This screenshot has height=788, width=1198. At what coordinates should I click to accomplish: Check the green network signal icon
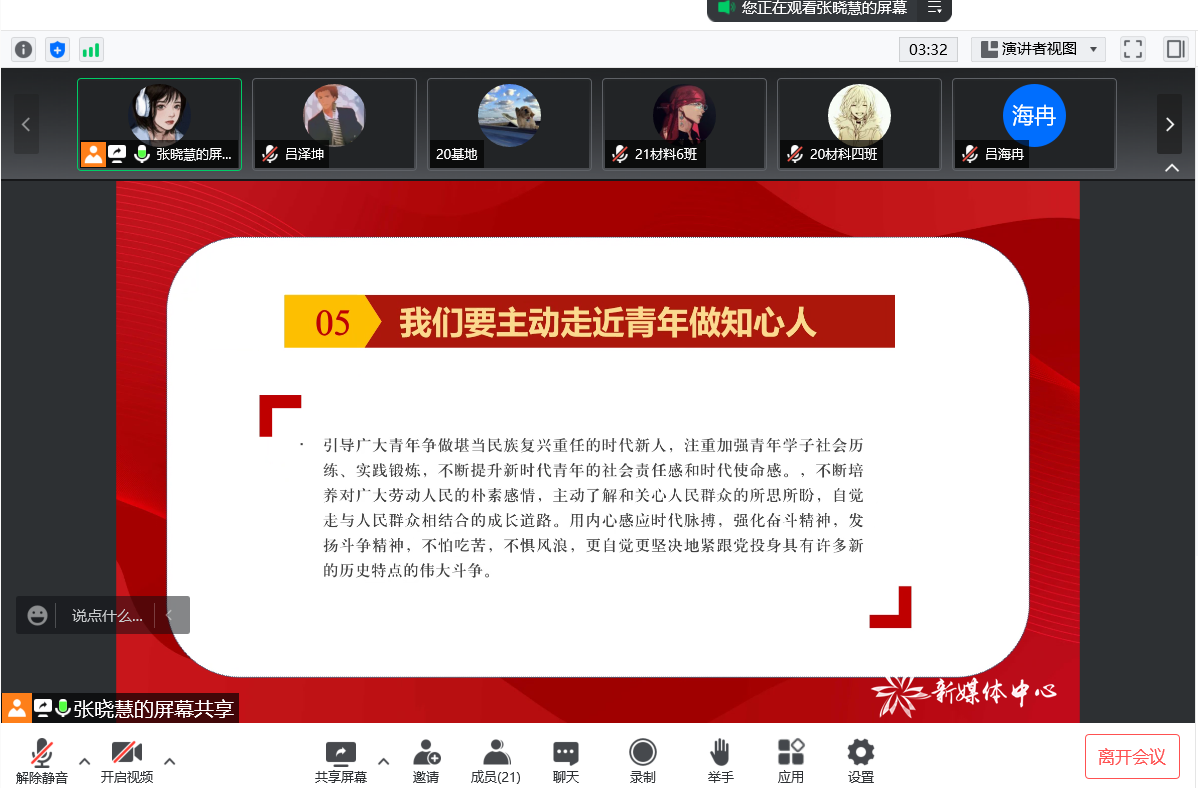(x=91, y=49)
